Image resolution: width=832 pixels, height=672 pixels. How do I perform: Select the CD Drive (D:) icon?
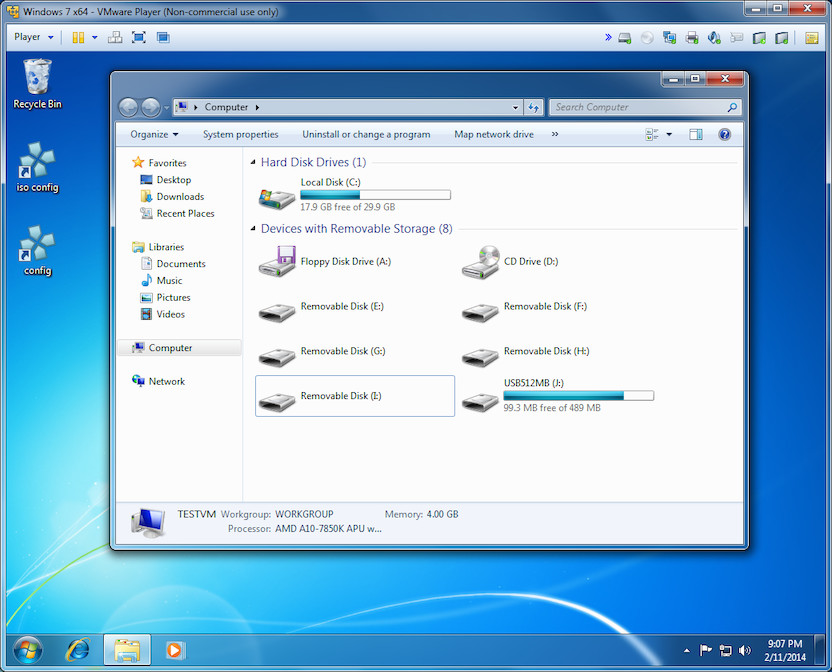pos(481,261)
